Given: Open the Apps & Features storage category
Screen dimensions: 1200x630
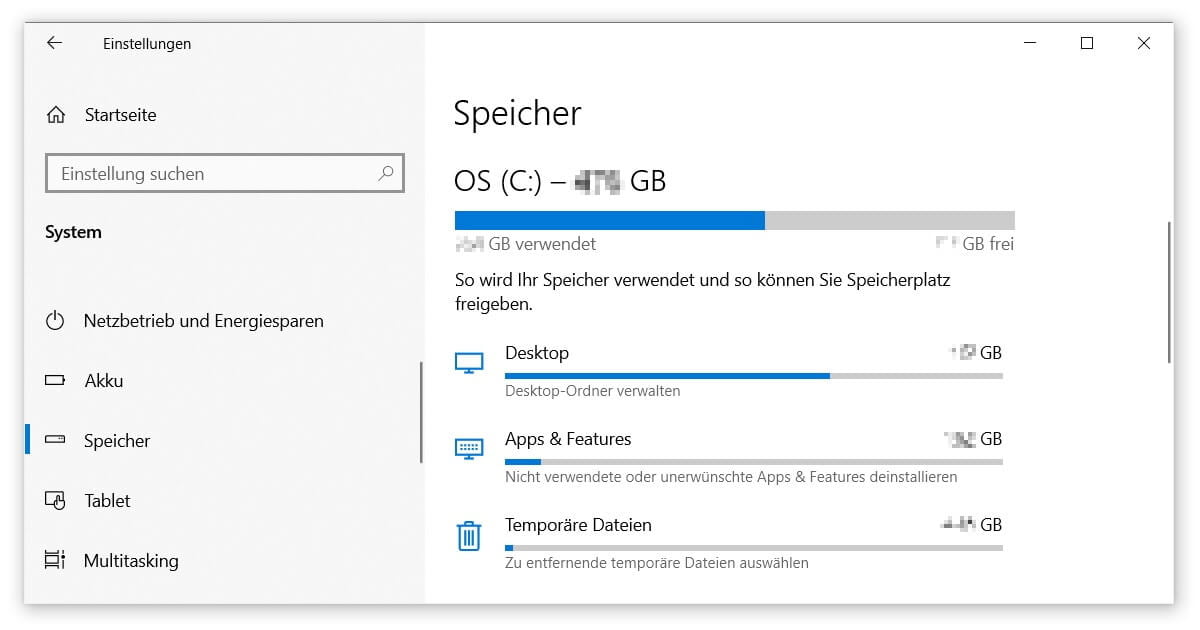Looking at the screenshot, I should coord(567,438).
